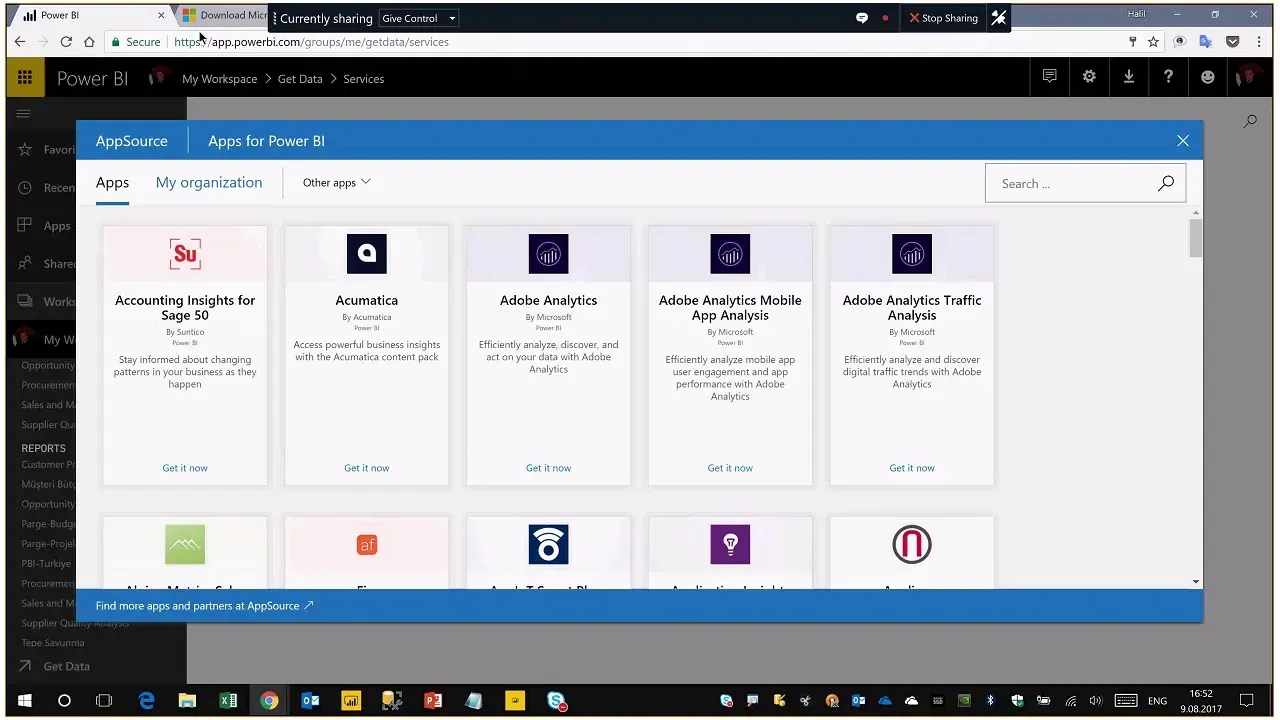Click Get Data at bottom of sidebar

56,666
